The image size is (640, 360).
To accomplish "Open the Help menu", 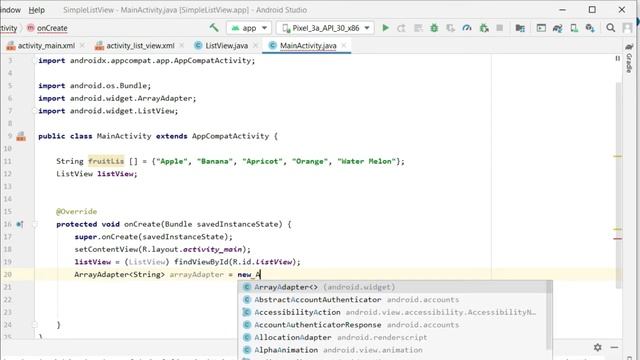I will tap(36, 10).
